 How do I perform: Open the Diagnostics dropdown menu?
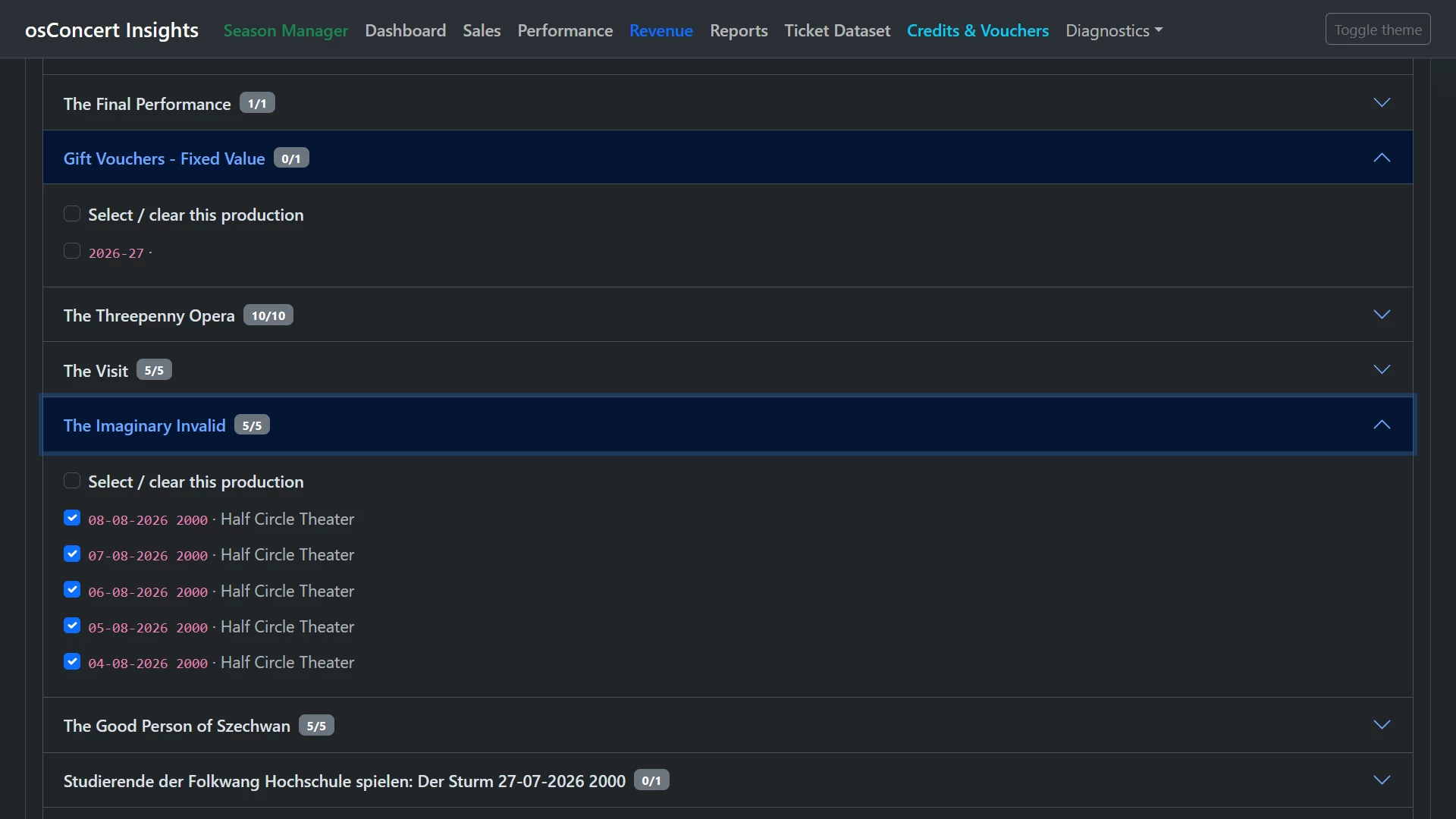[1114, 30]
